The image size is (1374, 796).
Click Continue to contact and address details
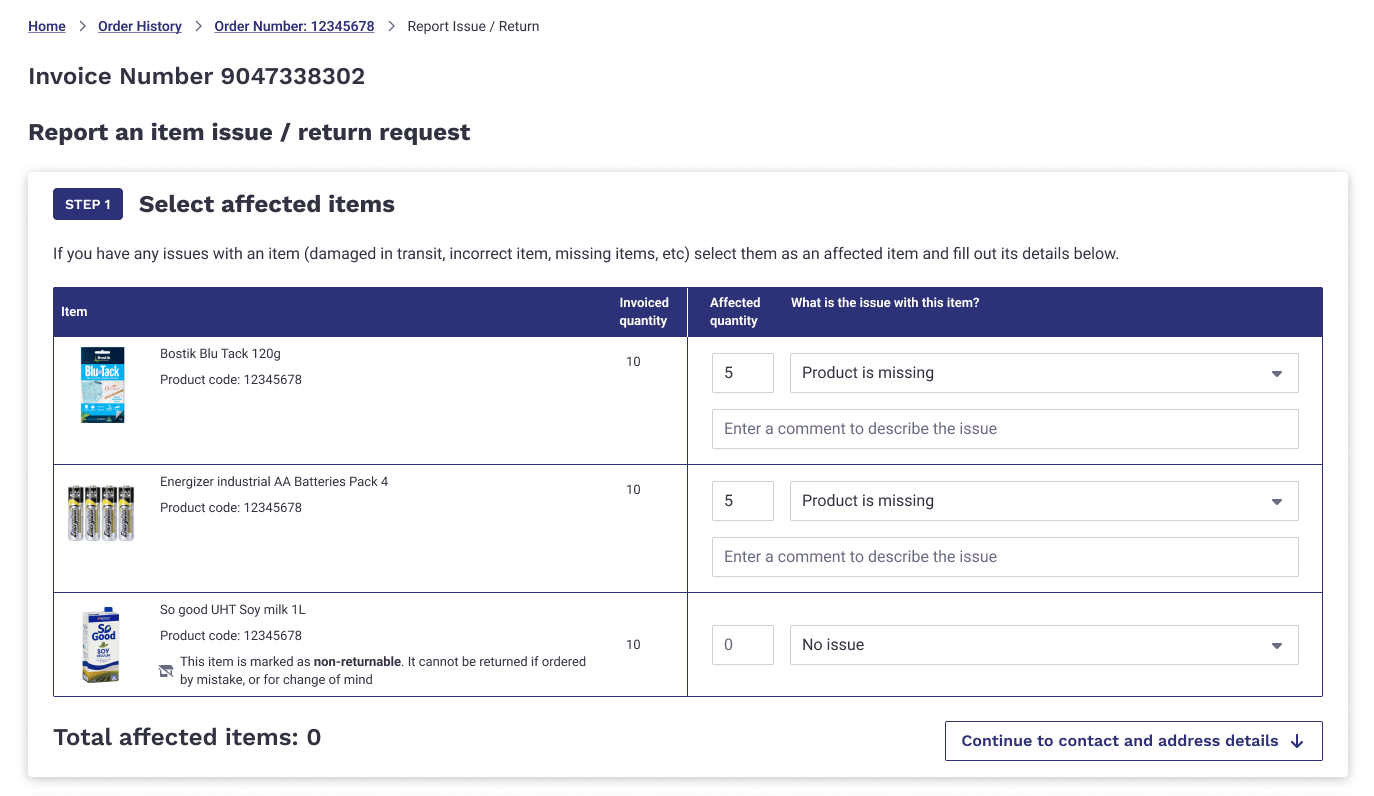pyautogui.click(x=1133, y=741)
